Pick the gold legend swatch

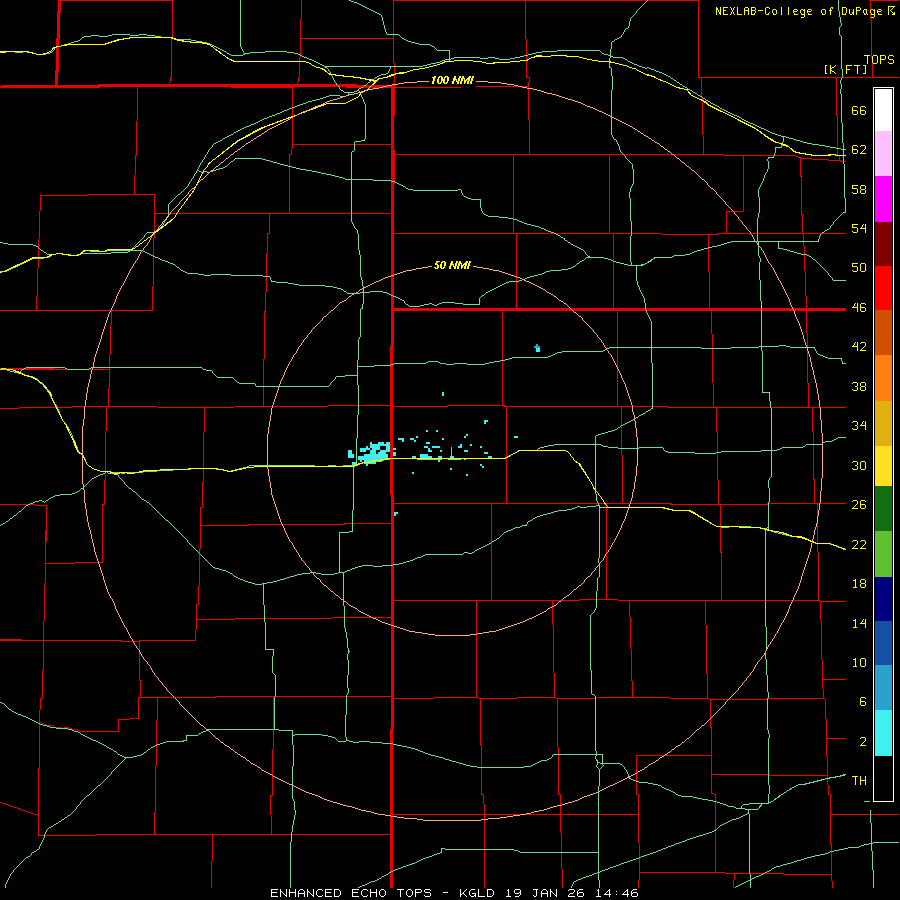pyautogui.click(x=883, y=423)
